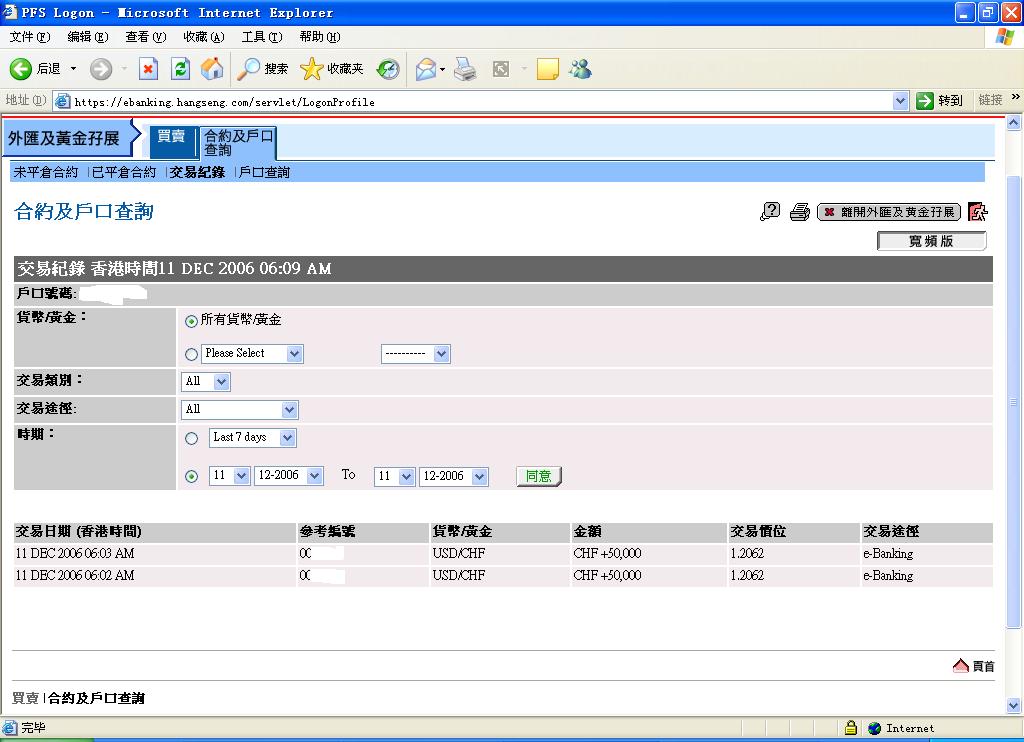
Task: Select the Last 7 days radio button
Action: (191, 438)
